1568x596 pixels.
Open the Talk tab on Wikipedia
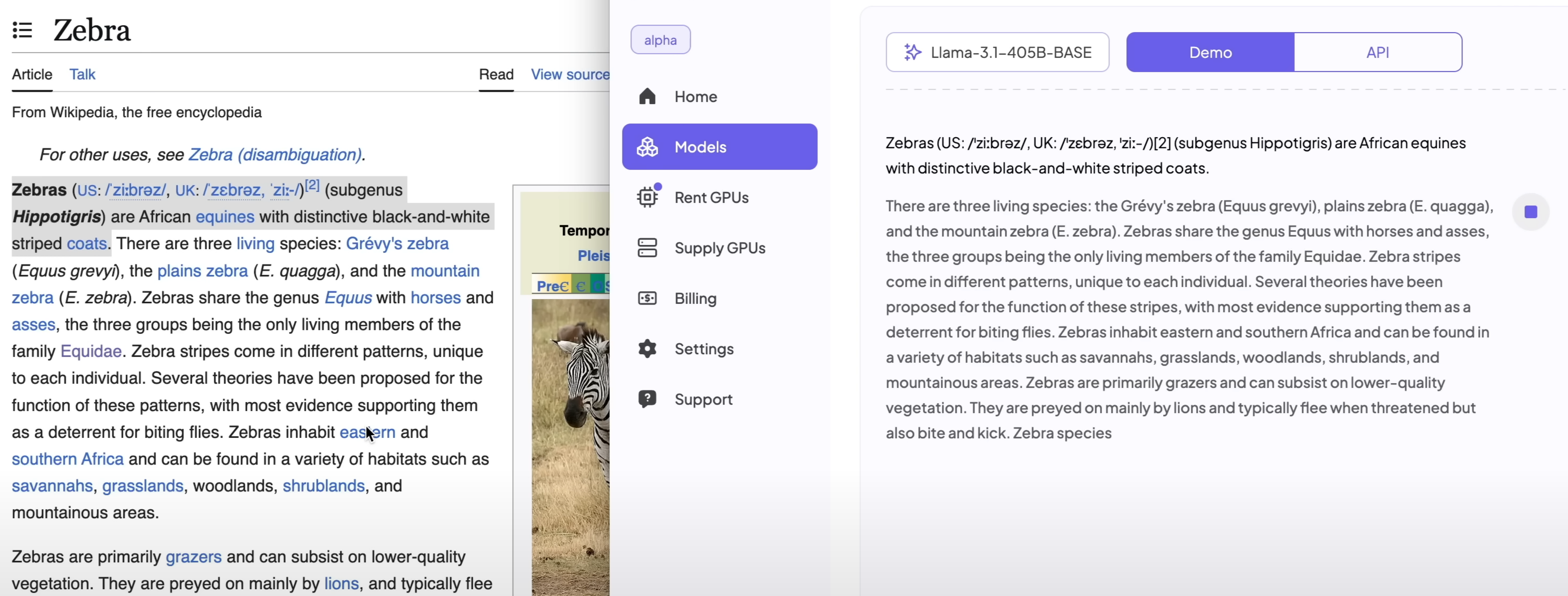point(82,74)
